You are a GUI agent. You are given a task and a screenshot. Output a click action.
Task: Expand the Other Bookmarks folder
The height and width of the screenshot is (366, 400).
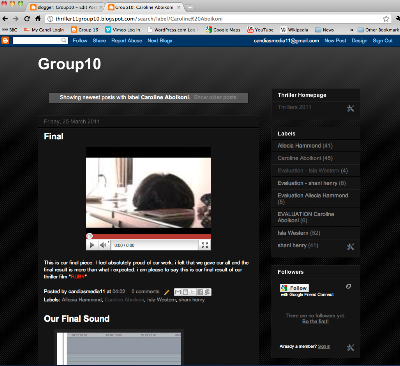[x=378, y=30]
